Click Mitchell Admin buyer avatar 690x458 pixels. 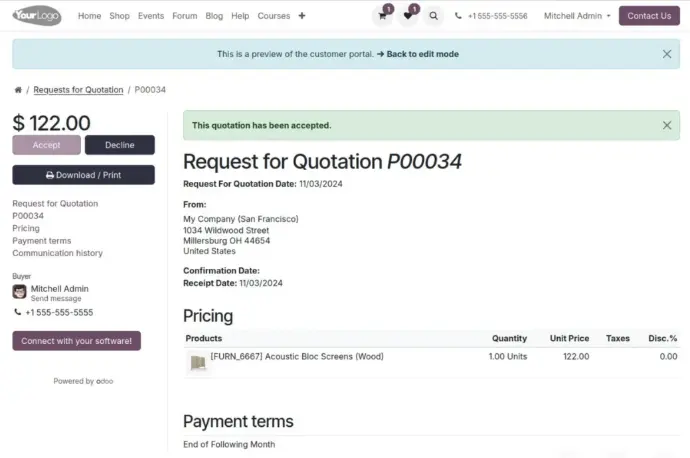coord(19,291)
